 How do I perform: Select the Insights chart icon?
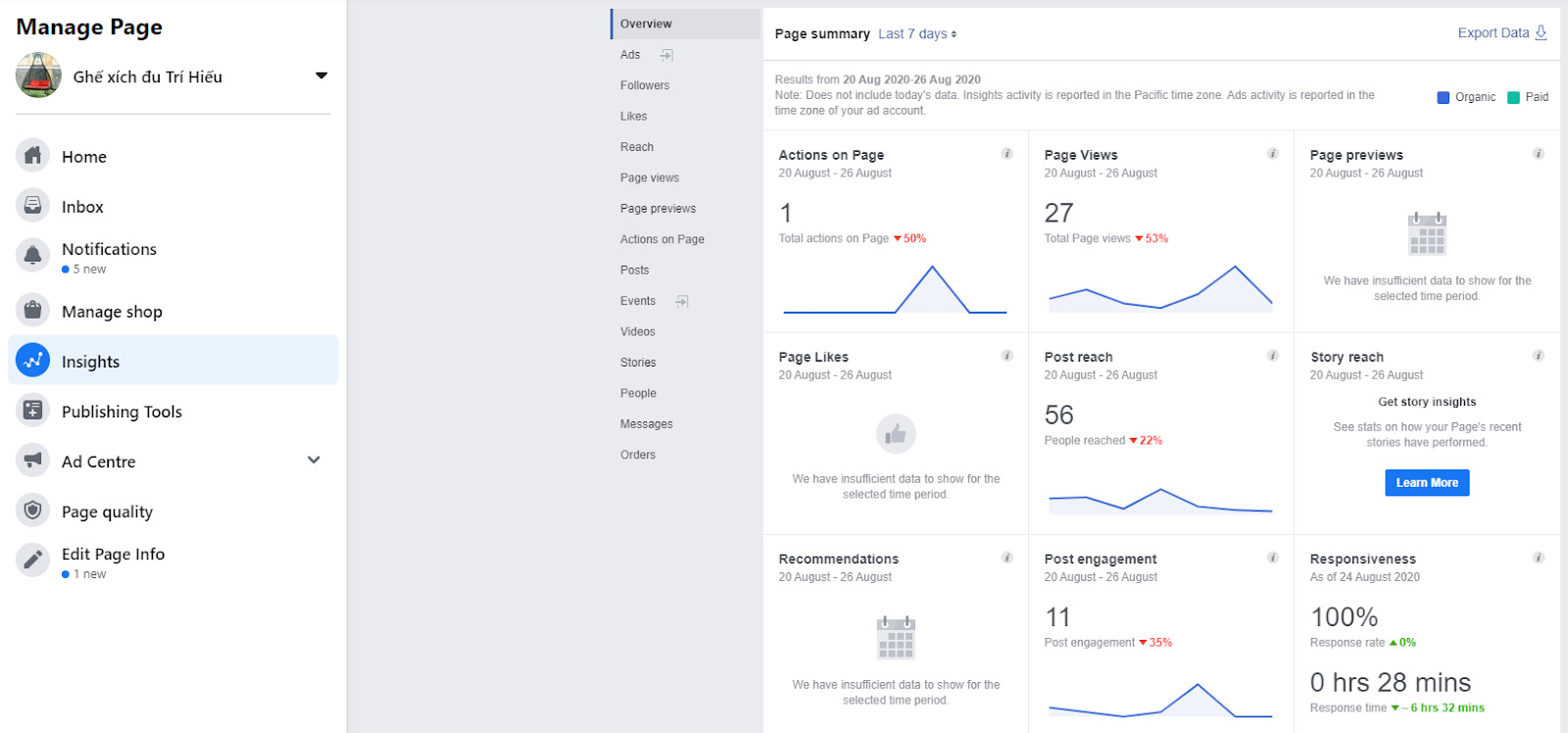pos(32,360)
